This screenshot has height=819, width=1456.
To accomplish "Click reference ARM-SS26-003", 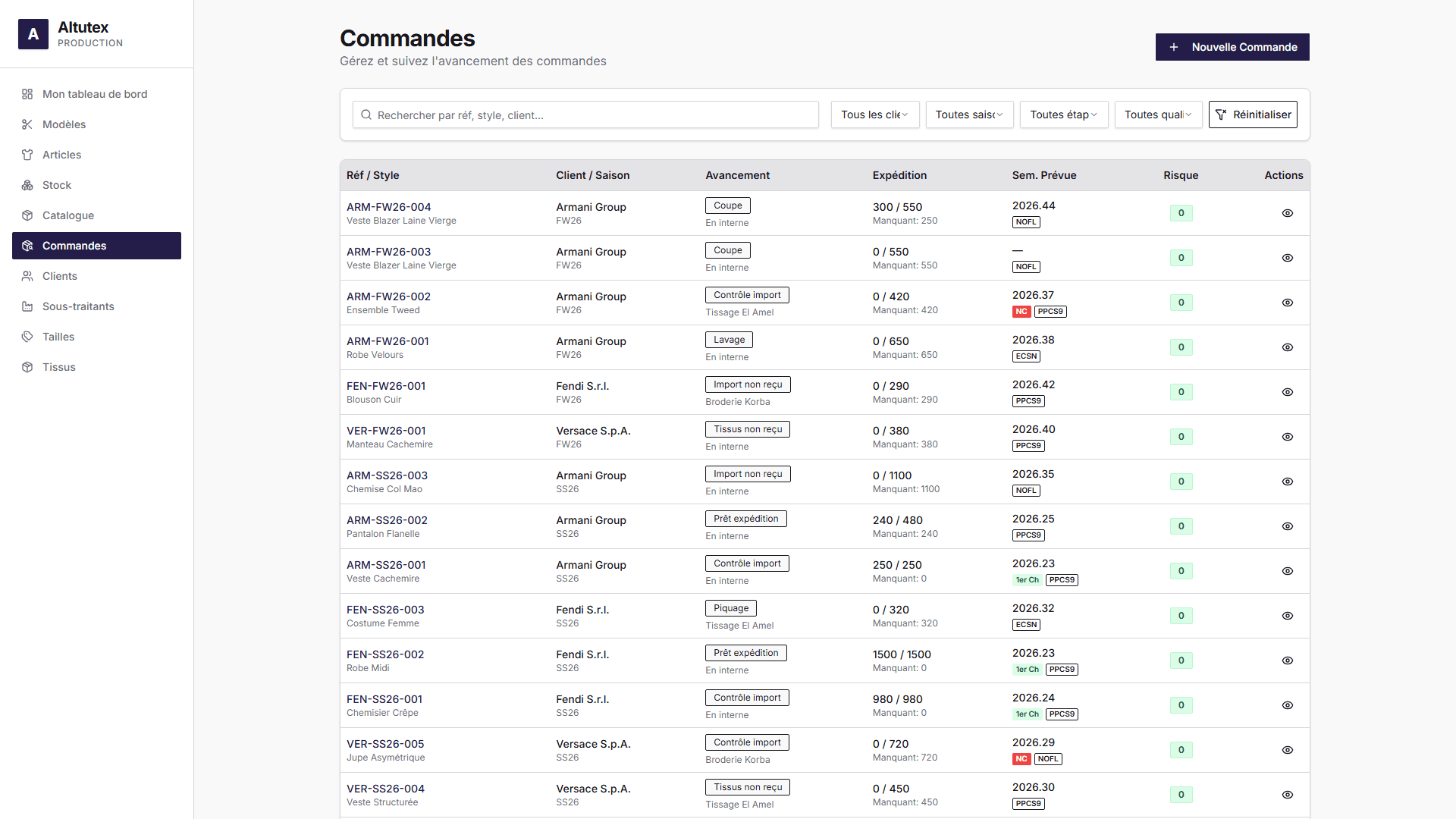I will click(x=387, y=475).
